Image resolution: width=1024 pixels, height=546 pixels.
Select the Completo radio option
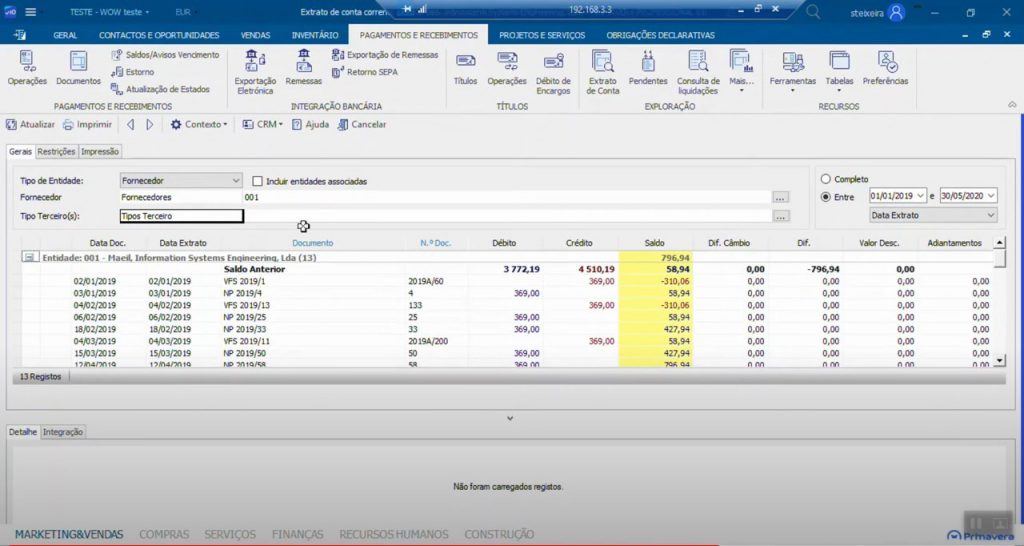[x=825, y=179]
